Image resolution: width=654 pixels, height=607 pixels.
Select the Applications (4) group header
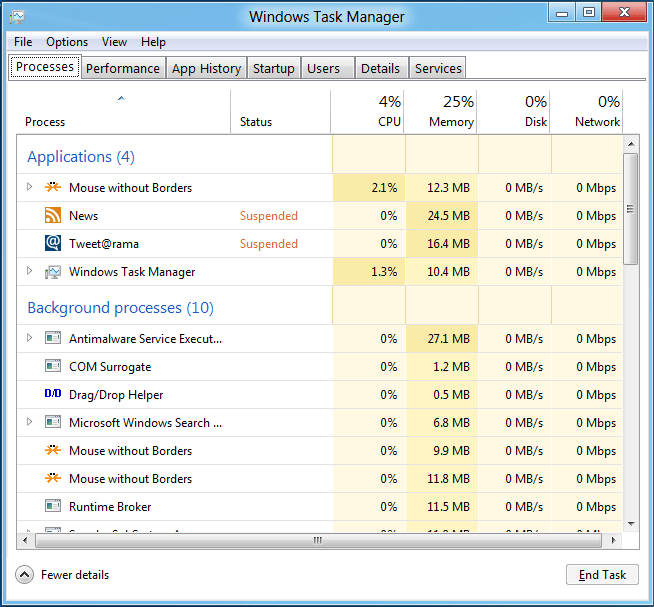[x=81, y=156]
